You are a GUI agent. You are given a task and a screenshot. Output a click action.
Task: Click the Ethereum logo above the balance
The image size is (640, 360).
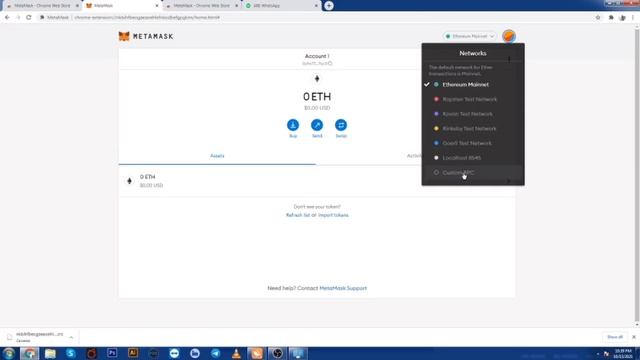tap(317, 79)
